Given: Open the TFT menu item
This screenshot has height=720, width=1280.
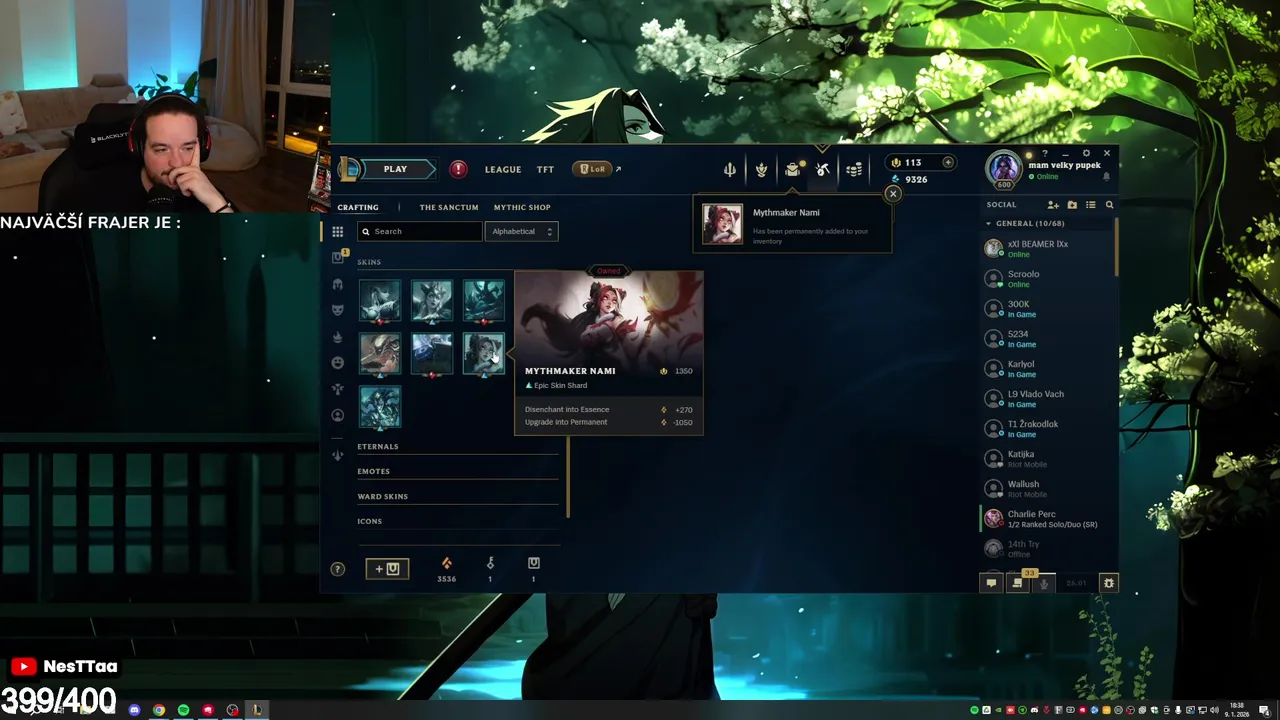Looking at the screenshot, I should tap(545, 169).
